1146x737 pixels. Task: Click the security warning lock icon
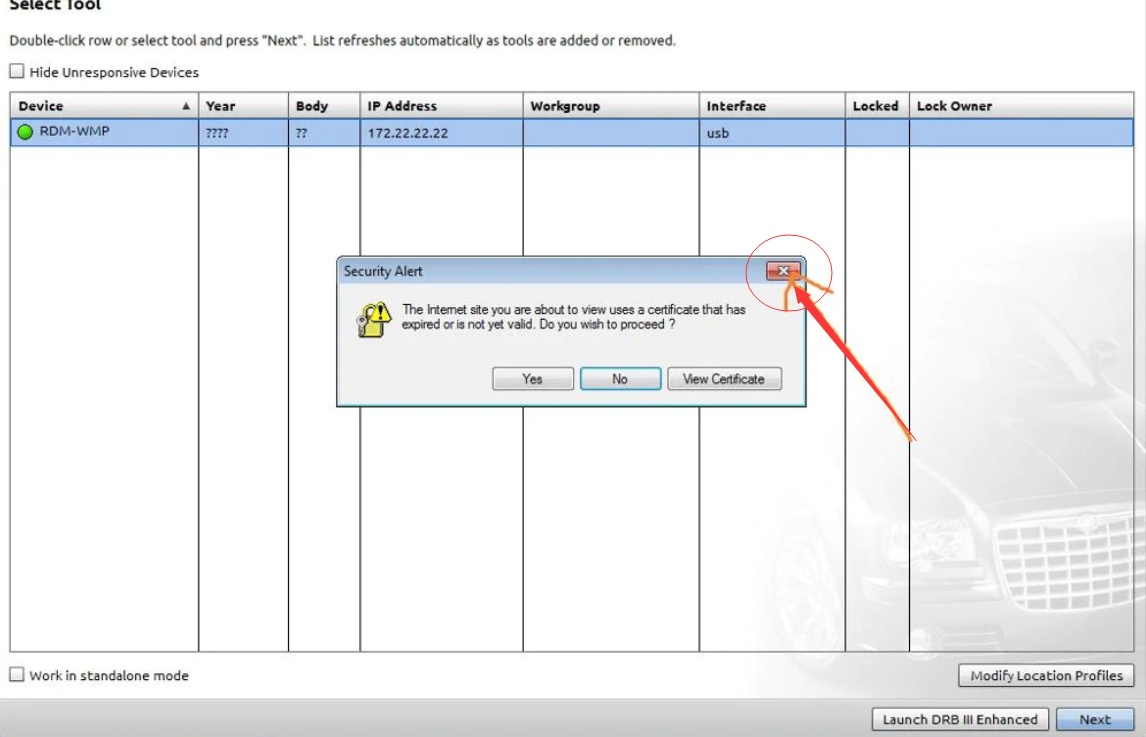[x=373, y=320]
